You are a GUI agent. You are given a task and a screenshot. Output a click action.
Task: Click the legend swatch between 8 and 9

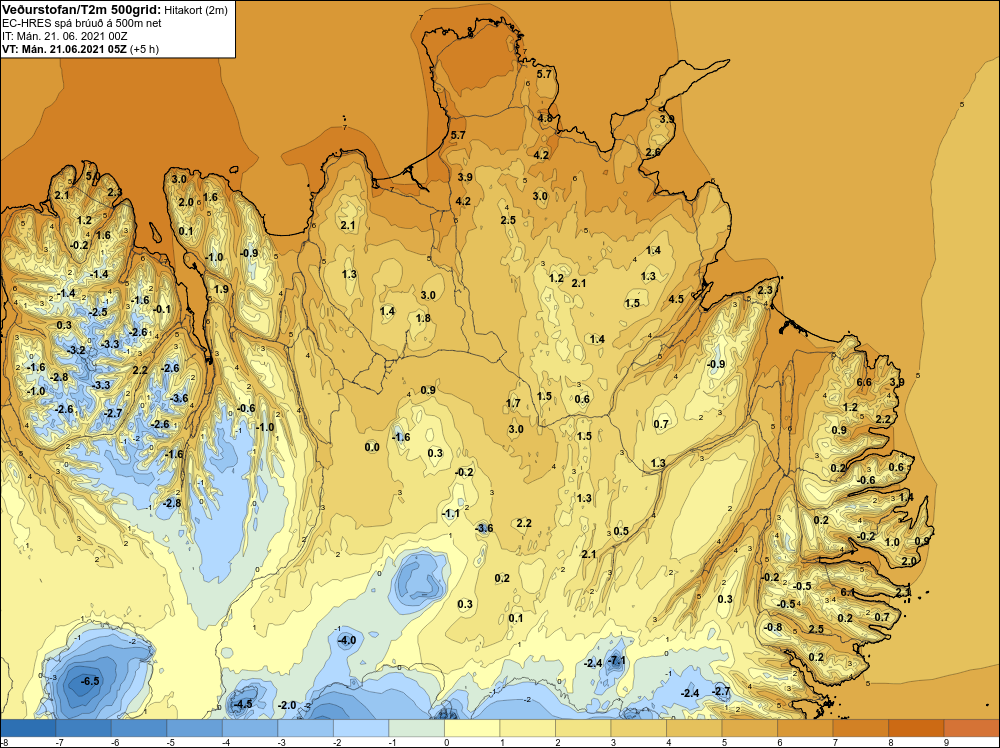tap(916, 728)
